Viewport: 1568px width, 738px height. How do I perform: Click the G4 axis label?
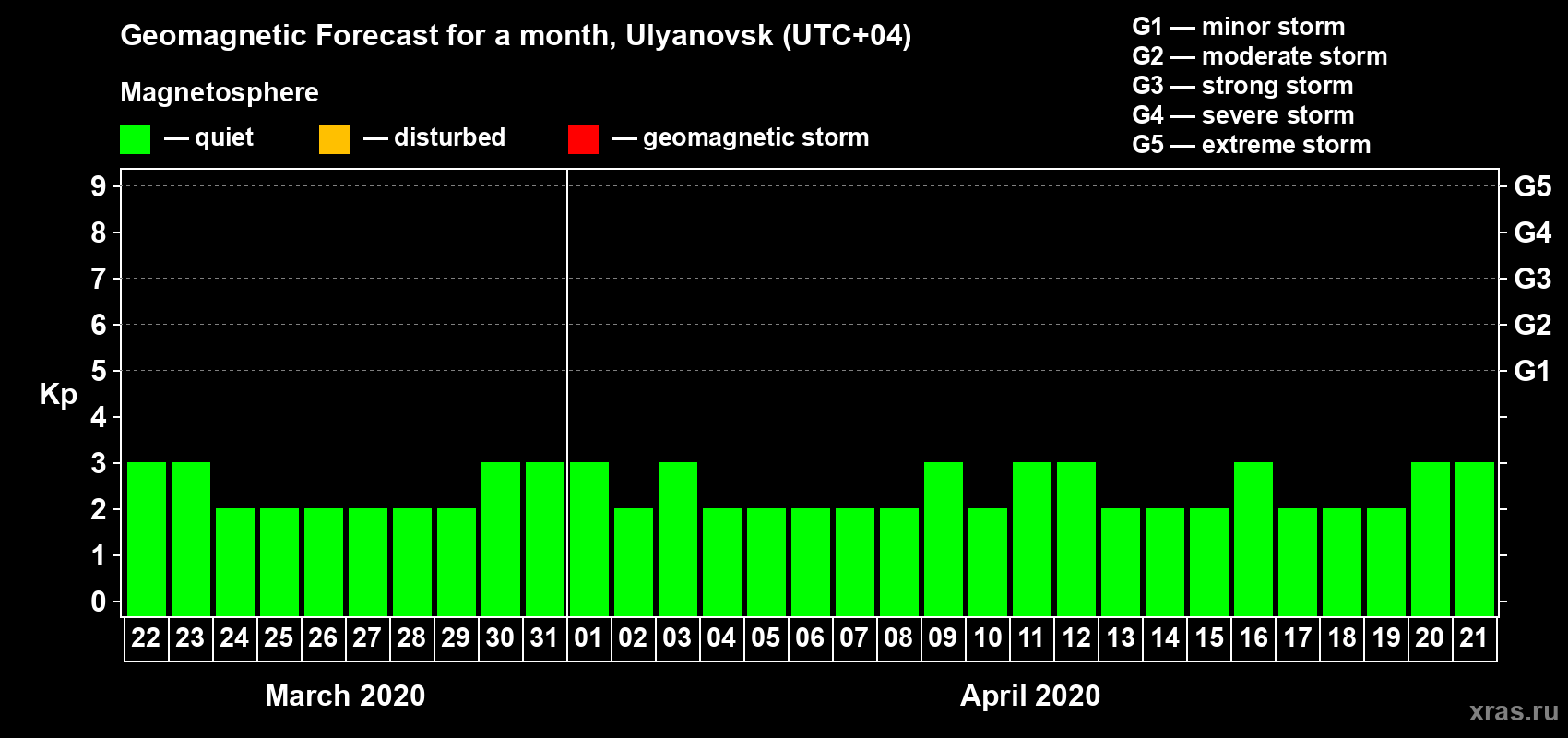pos(1533,232)
